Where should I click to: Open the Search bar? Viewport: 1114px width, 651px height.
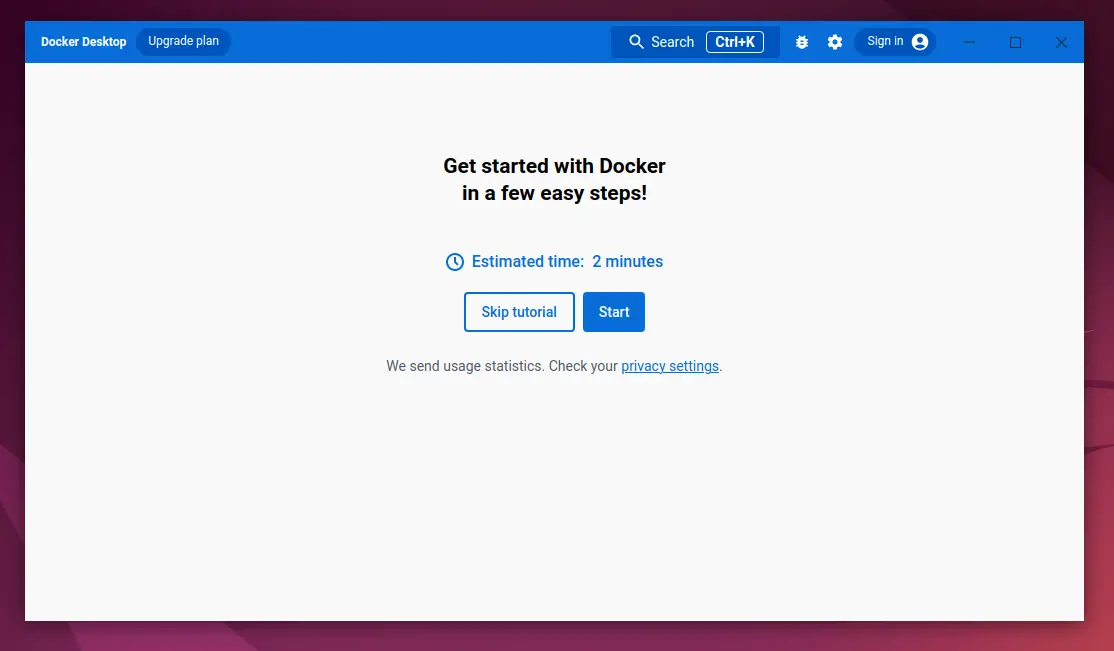695,42
